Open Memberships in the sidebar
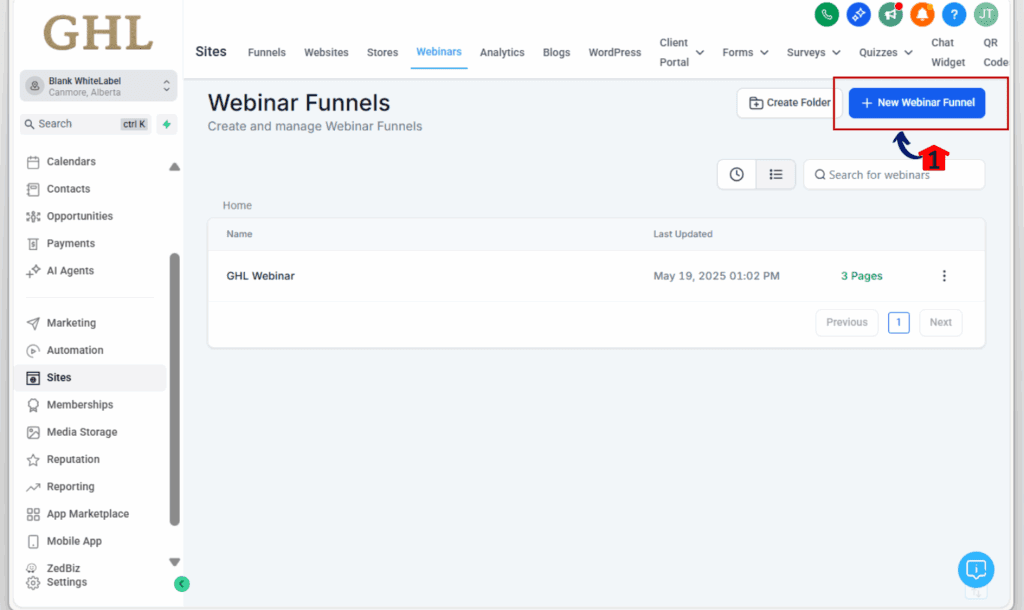1024x610 pixels. [80, 405]
